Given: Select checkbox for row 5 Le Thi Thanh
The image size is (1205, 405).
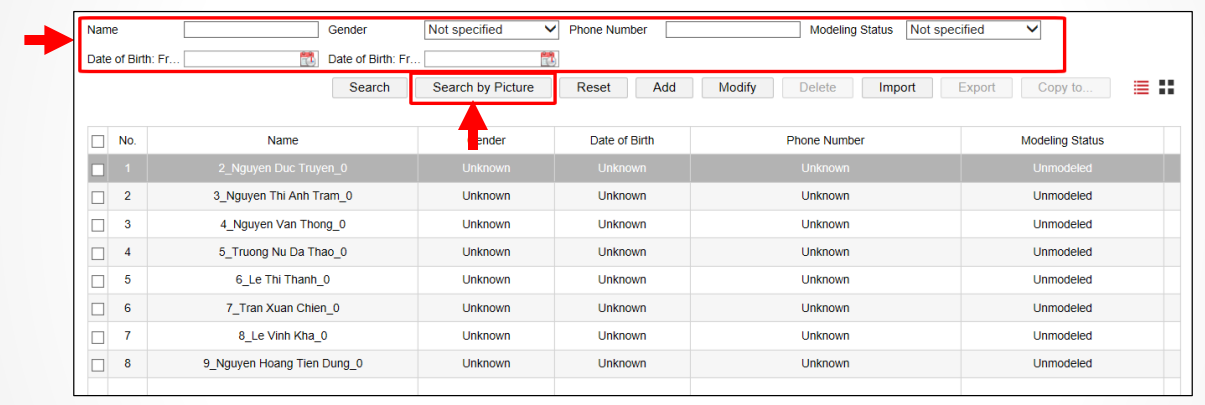Looking at the screenshot, I should tap(98, 281).
